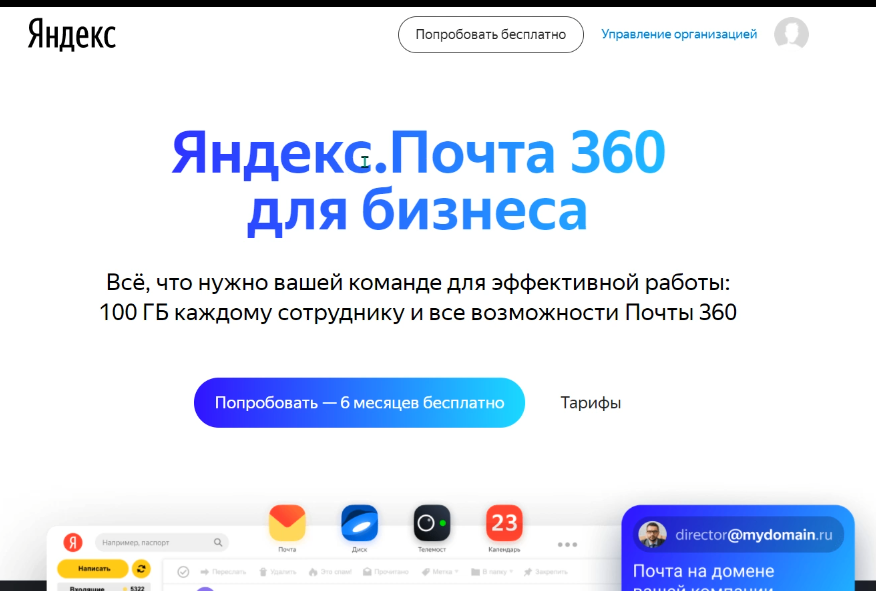Viewport: 876px width, 591px height.
Task: Toggle the select-all checkmark in mail toolbar
Action: click(x=183, y=572)
